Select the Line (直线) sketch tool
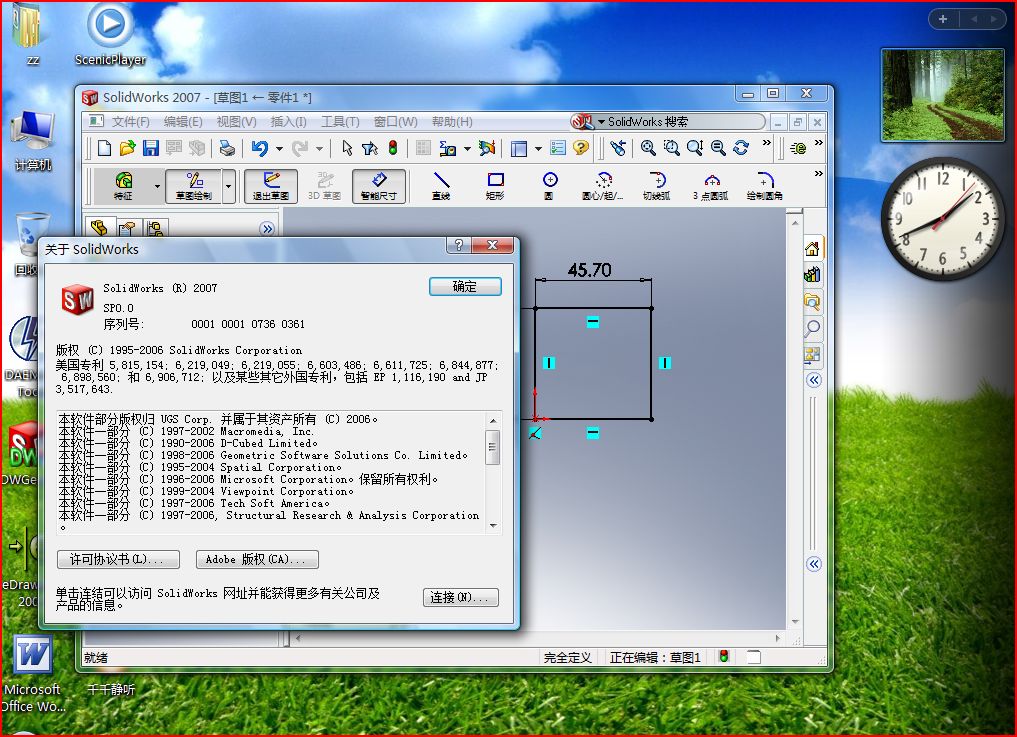Viewport: 1017px width, 737px height. click(444, 182)
